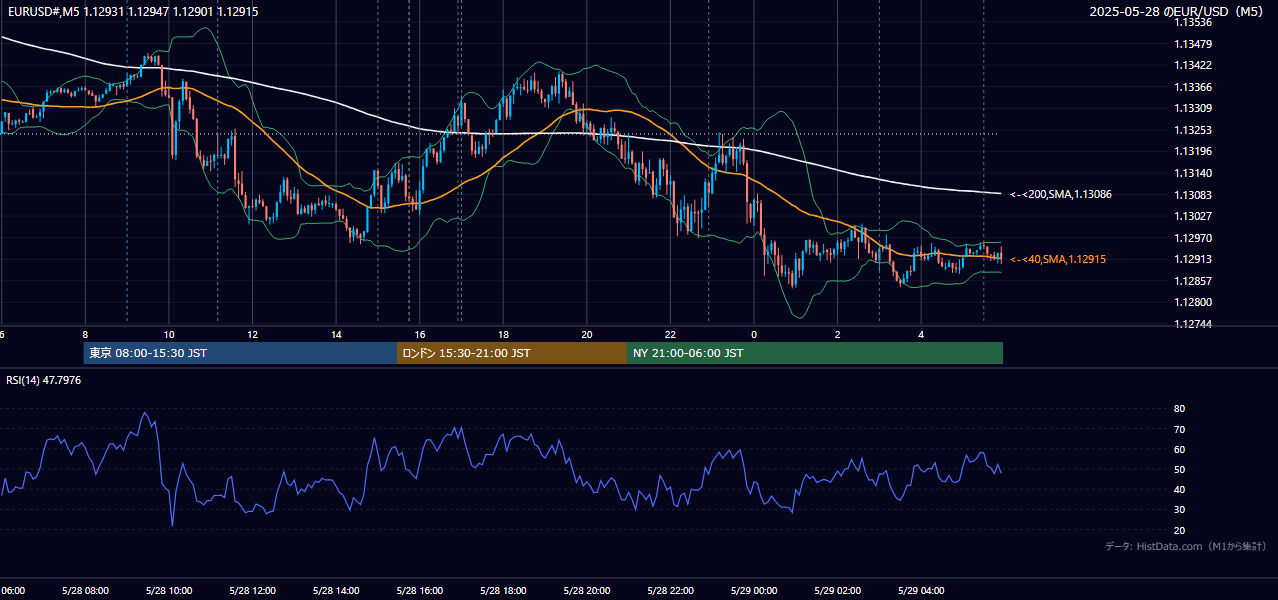
Task: Click price level 1.12913 on the axis
Action: point(1194,259)
